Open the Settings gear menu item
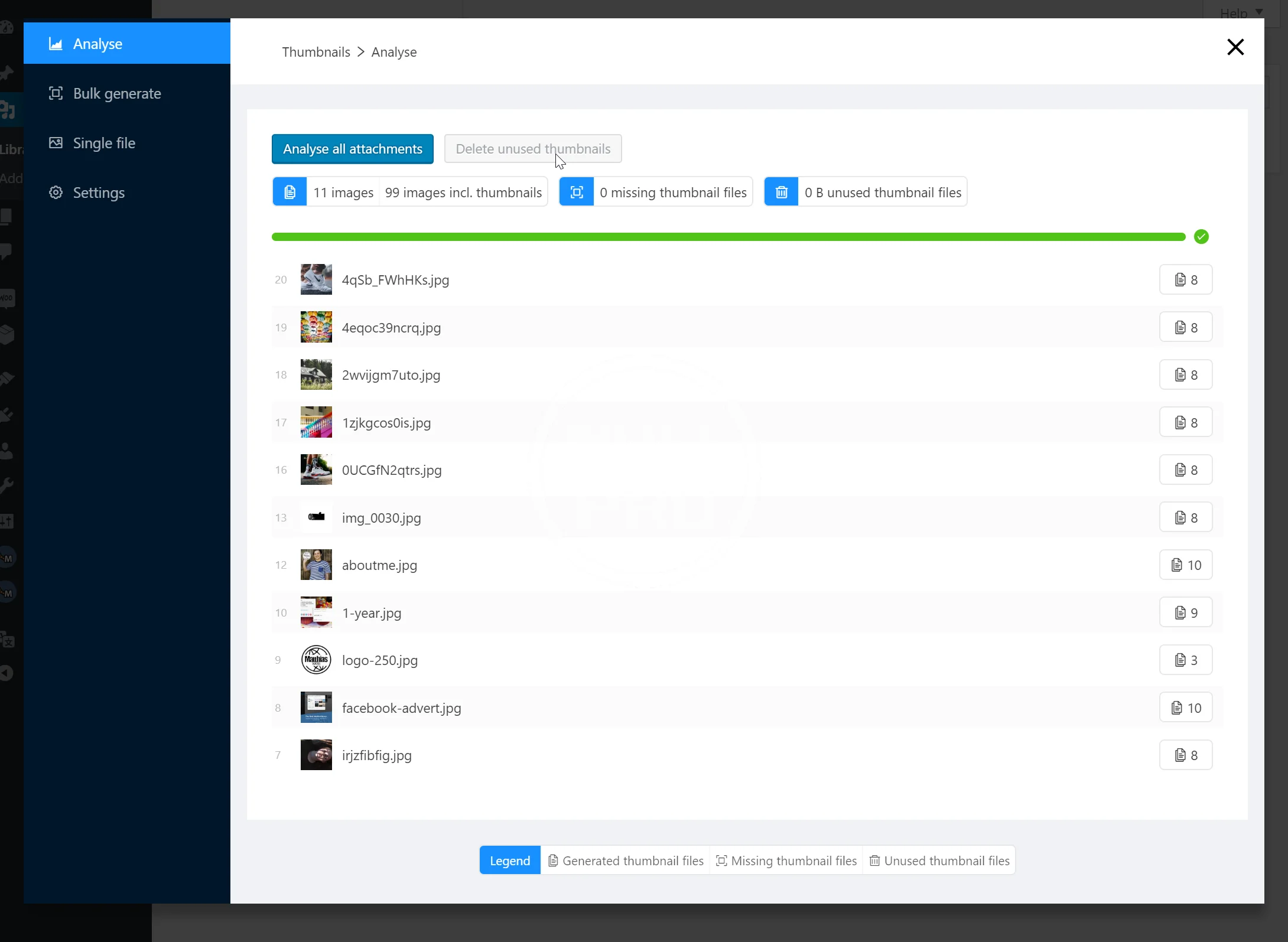 (99, 193)
